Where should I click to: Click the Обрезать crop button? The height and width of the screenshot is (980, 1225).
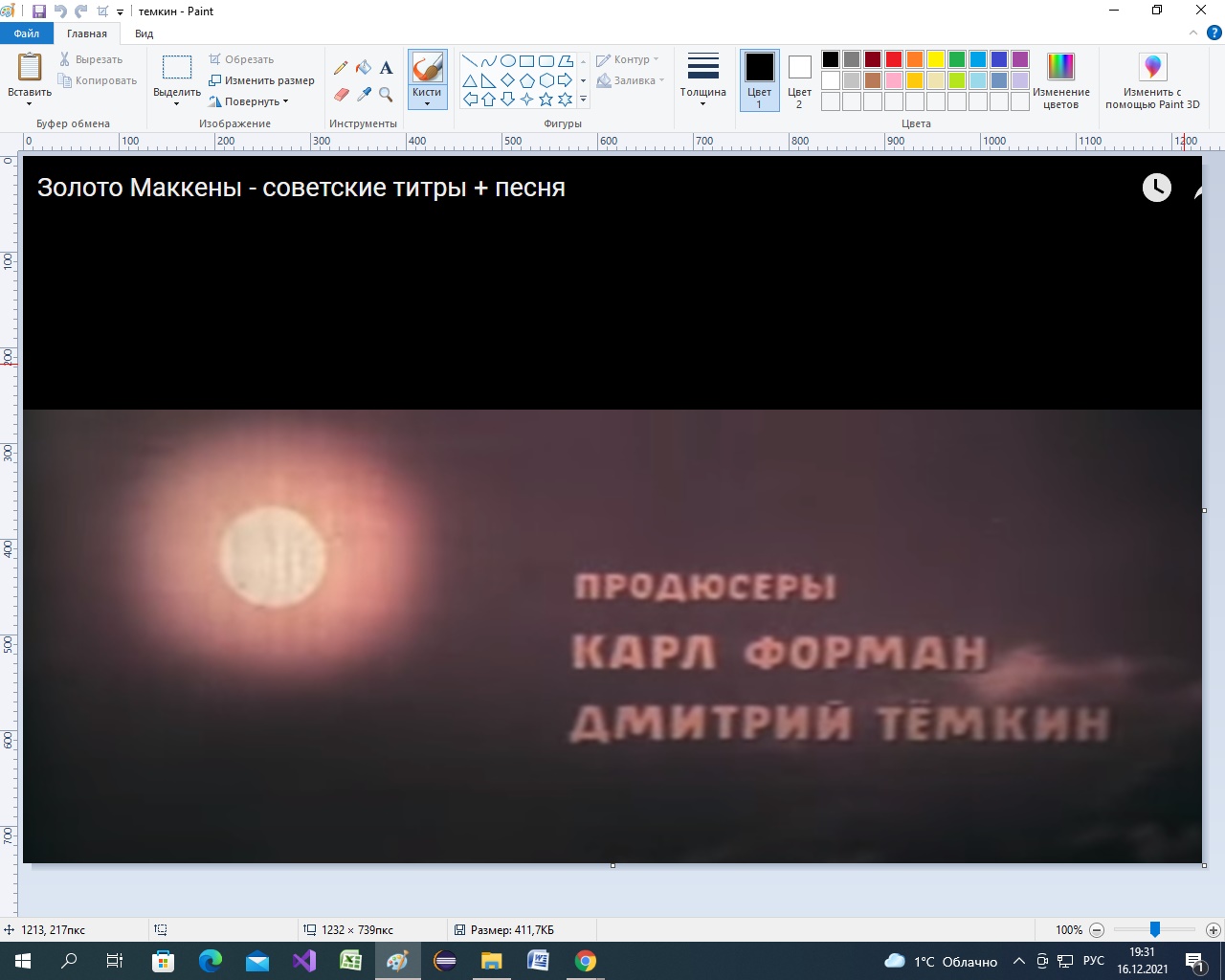tap(241, 59)
